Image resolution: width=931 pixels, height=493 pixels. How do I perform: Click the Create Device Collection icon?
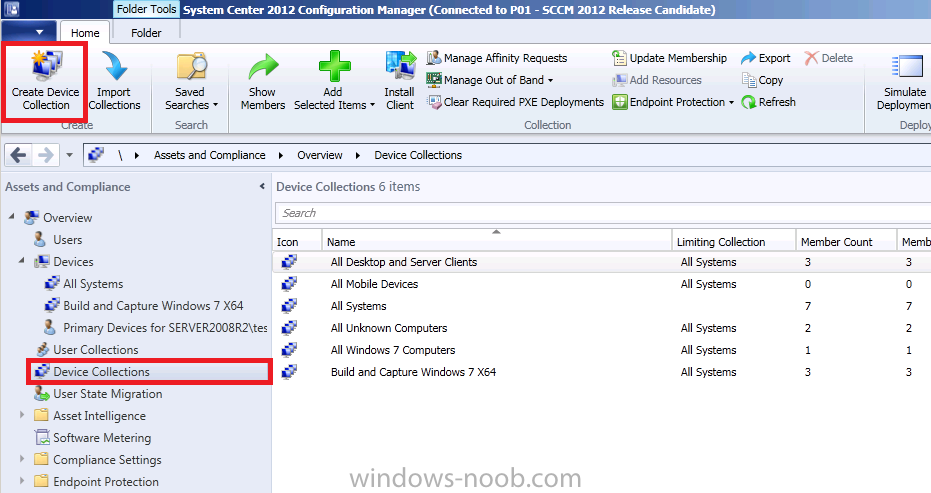(x=46, y=66)
